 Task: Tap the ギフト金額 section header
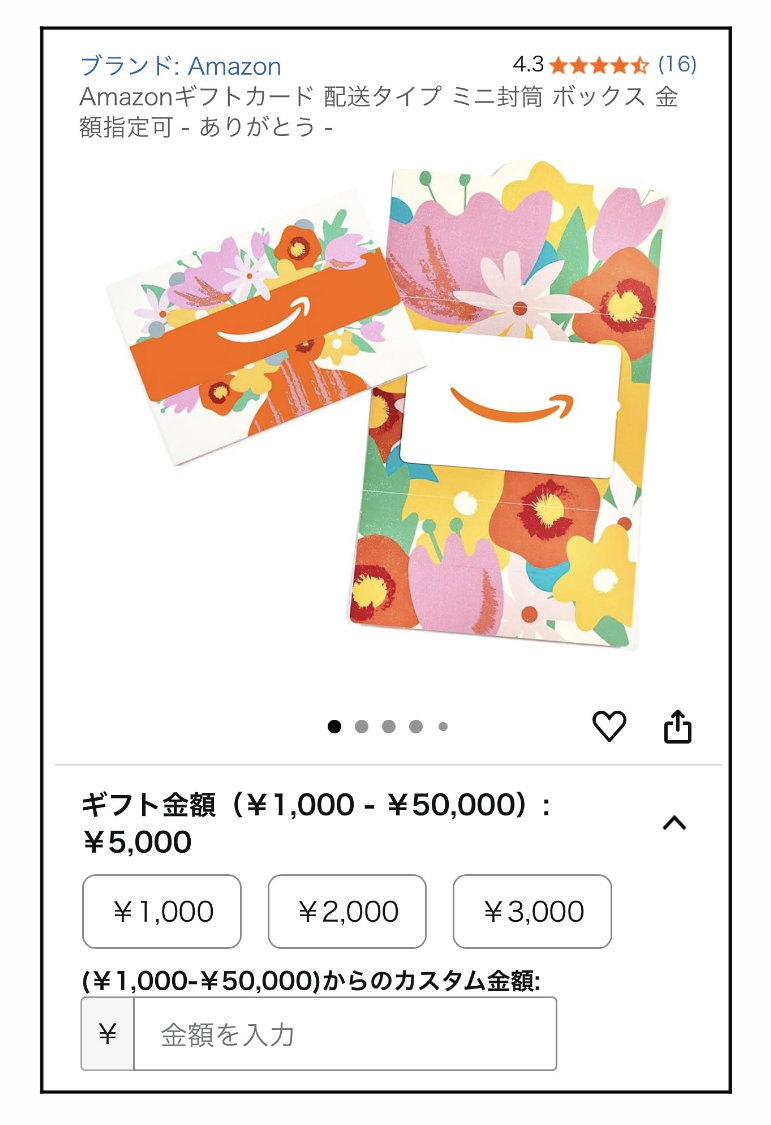coord(316,823)
